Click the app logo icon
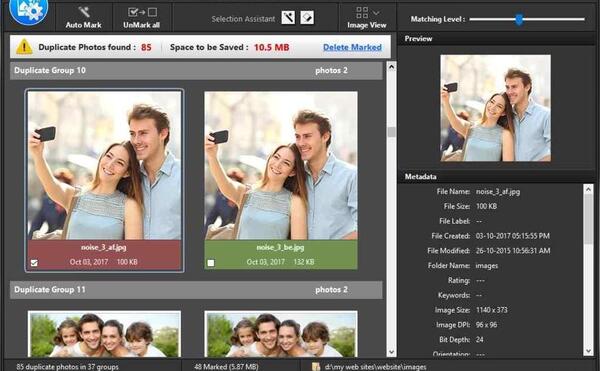600x371 pixels. pos(29,11)
